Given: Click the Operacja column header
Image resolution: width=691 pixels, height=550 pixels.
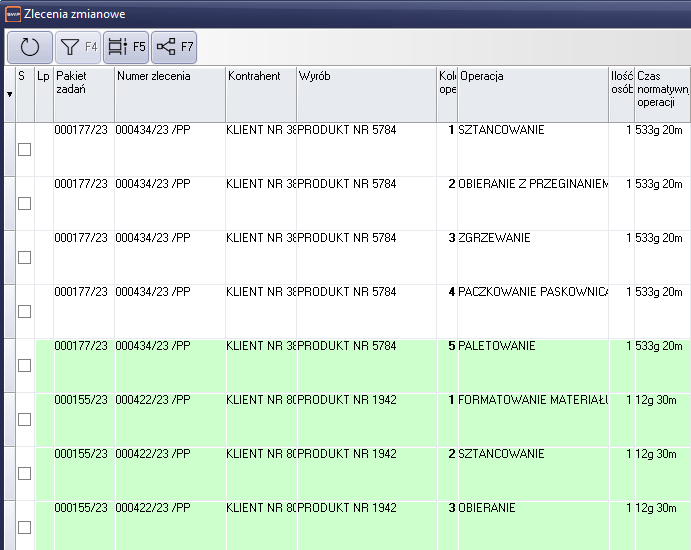Looking at the screenshot, I should tap(532, 77).
